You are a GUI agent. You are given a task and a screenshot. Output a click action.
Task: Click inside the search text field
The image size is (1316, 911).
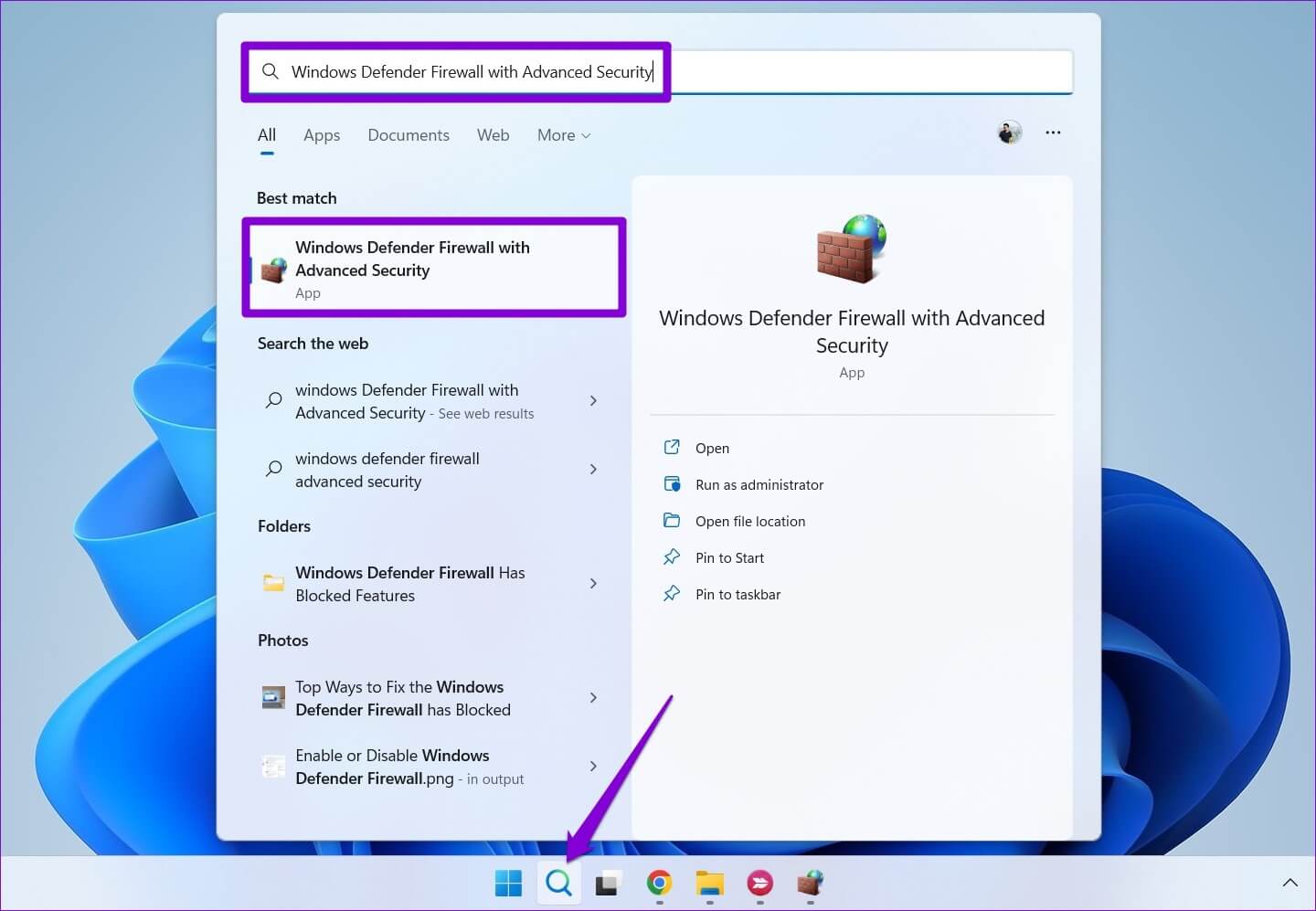click(x=661, y=71)
